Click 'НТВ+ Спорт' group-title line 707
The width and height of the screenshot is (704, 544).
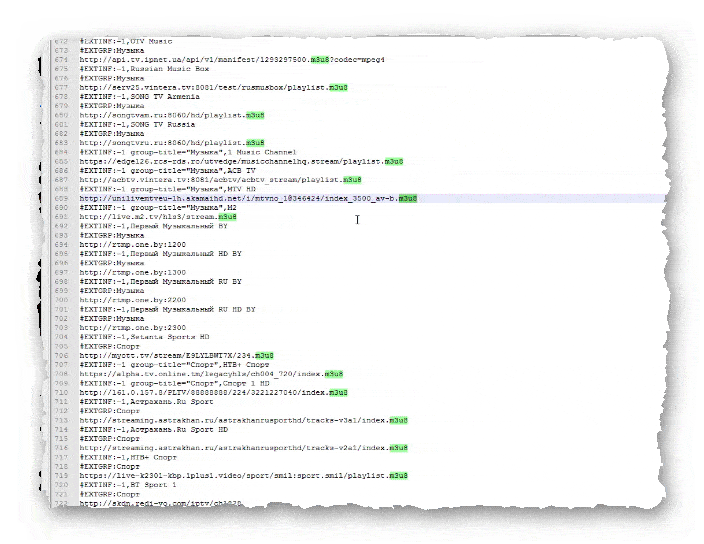point(174,364)
